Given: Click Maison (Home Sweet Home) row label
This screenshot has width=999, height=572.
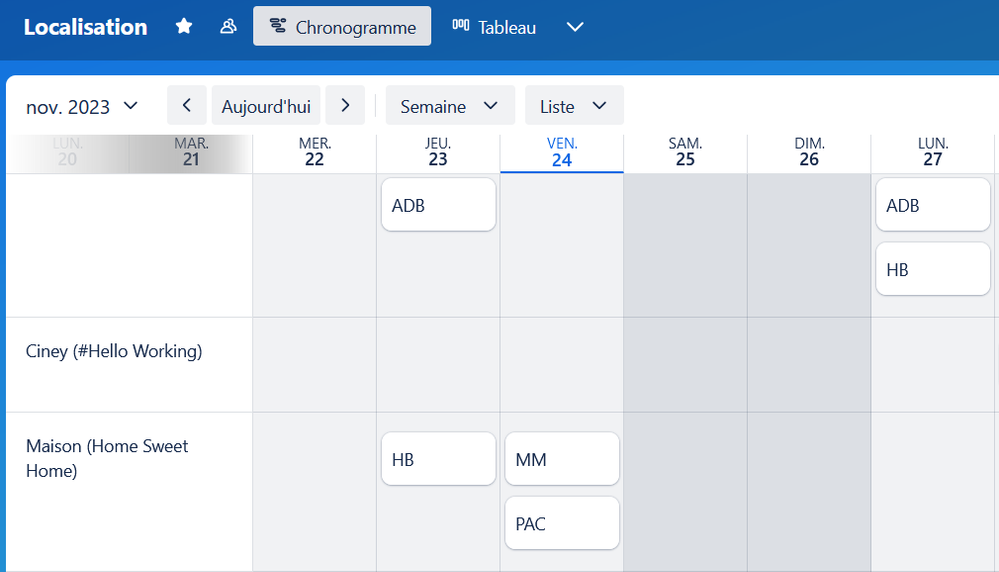Looking at the screenshot, I should (x=107, y=458).
